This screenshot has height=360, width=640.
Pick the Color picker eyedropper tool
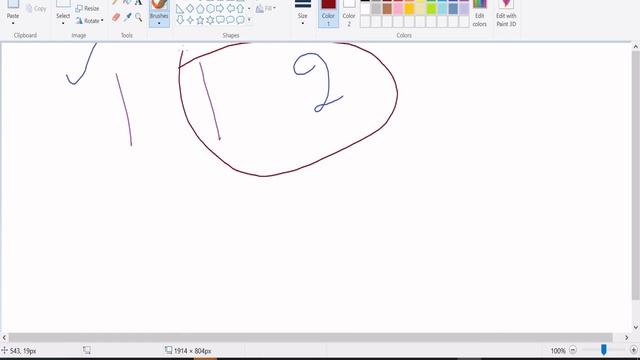click(x=127, y=17)
